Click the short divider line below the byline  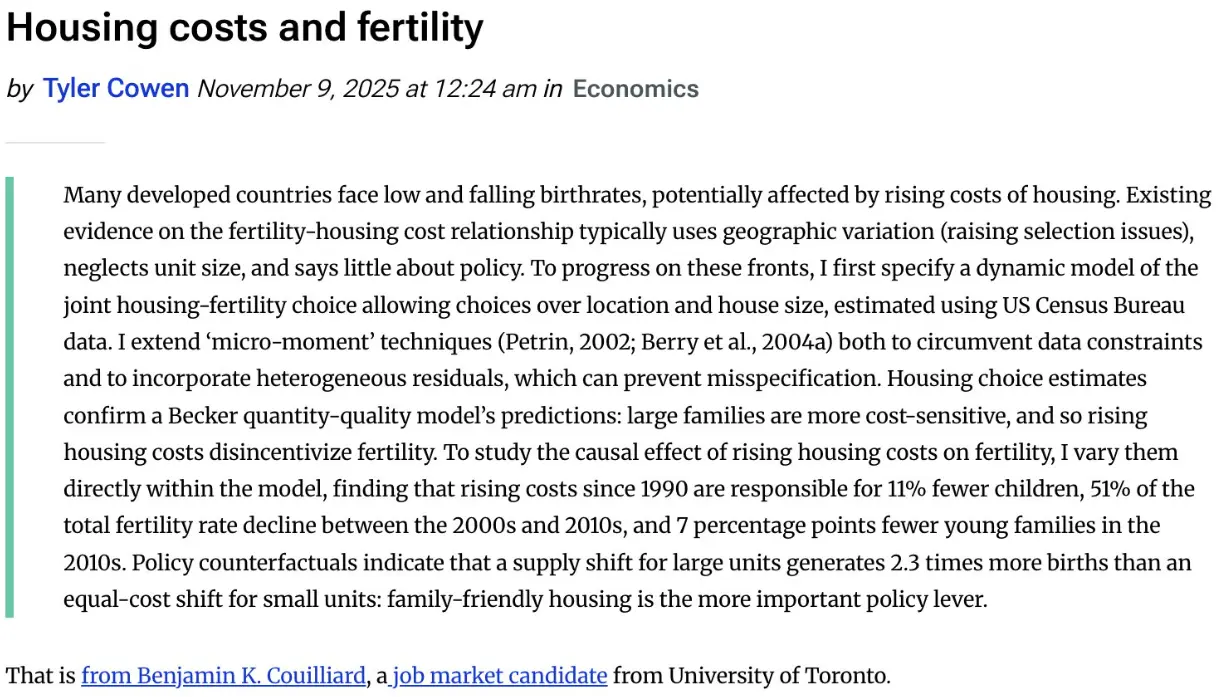[x=55, y=143]
